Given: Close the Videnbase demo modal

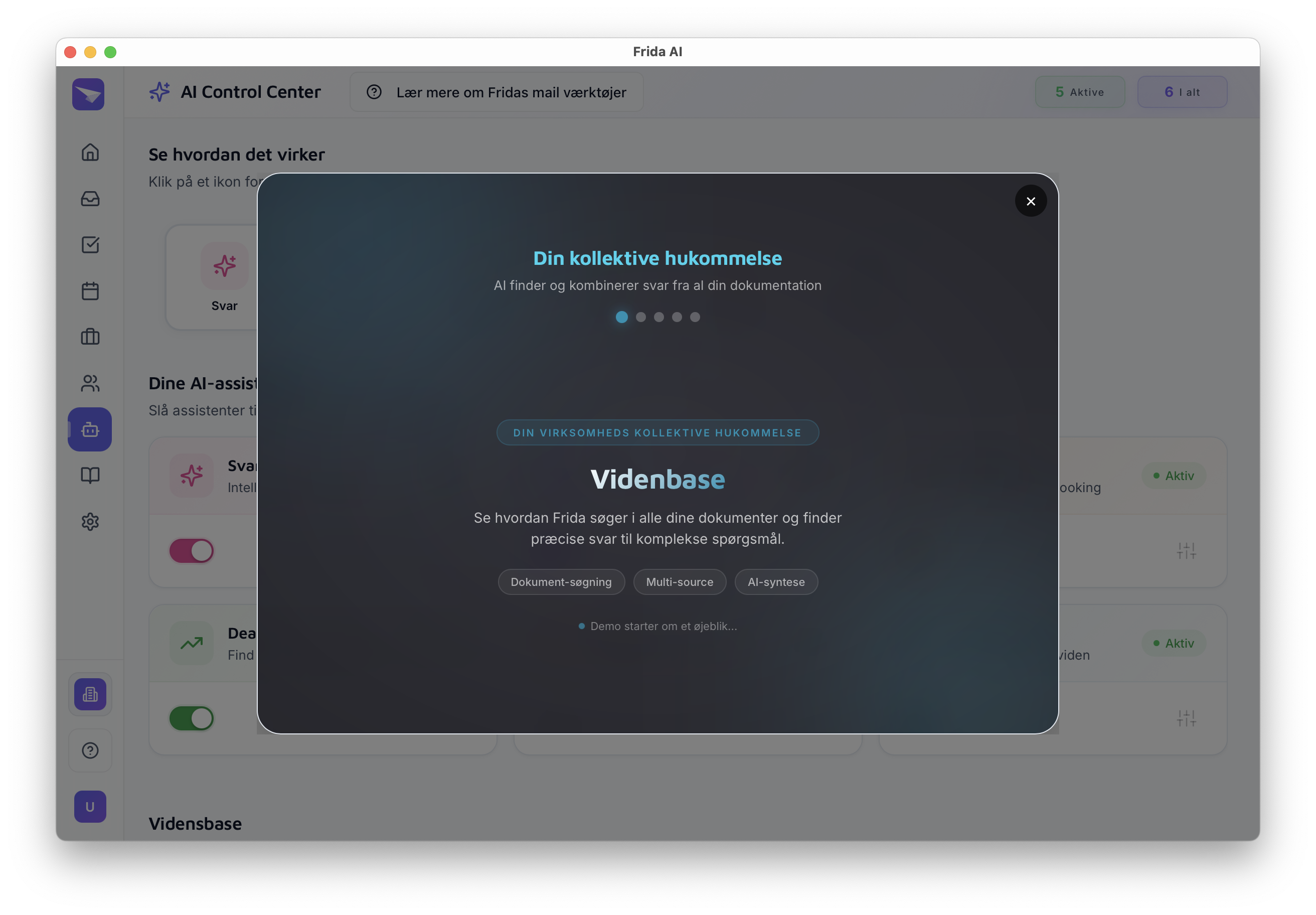Looking at the screenshot, I should [x=1031, y=201].
